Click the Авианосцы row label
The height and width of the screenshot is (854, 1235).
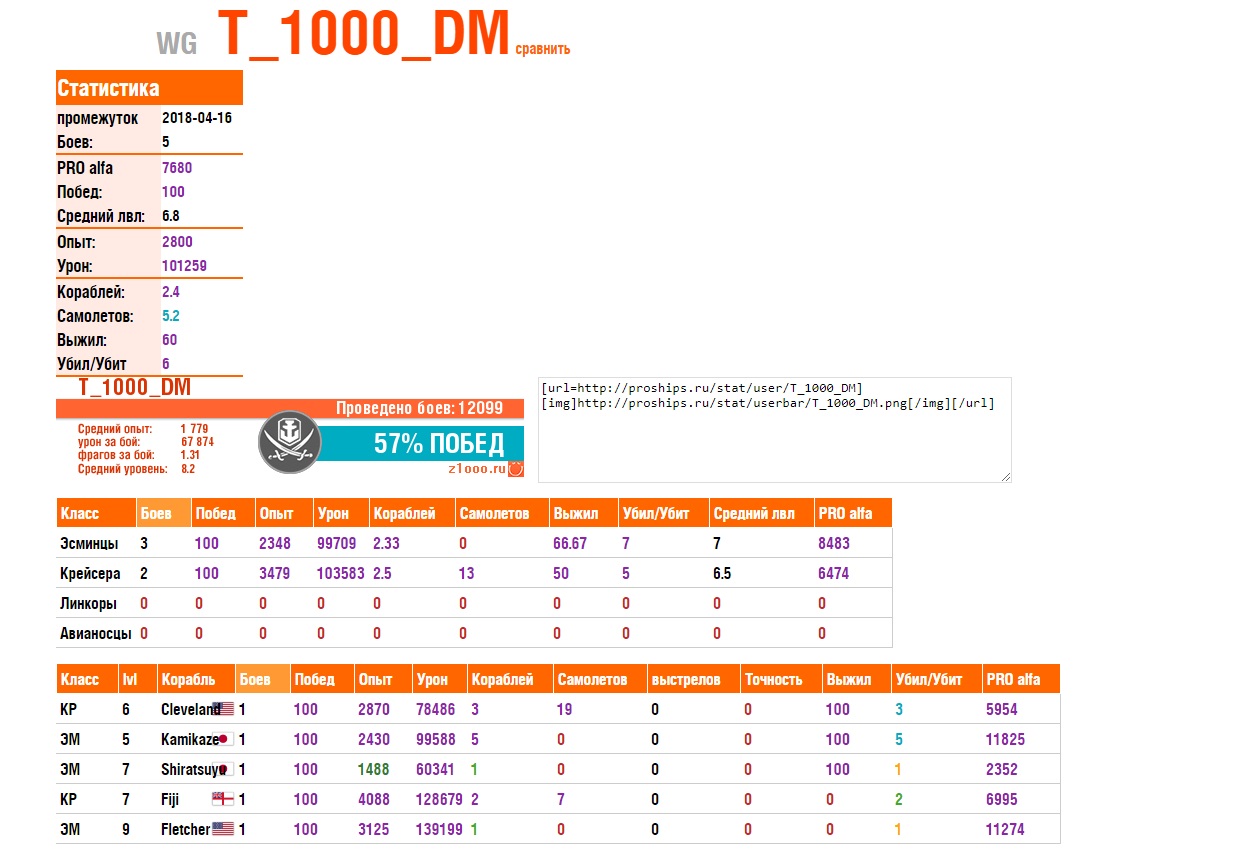click(x=96, y=634)
